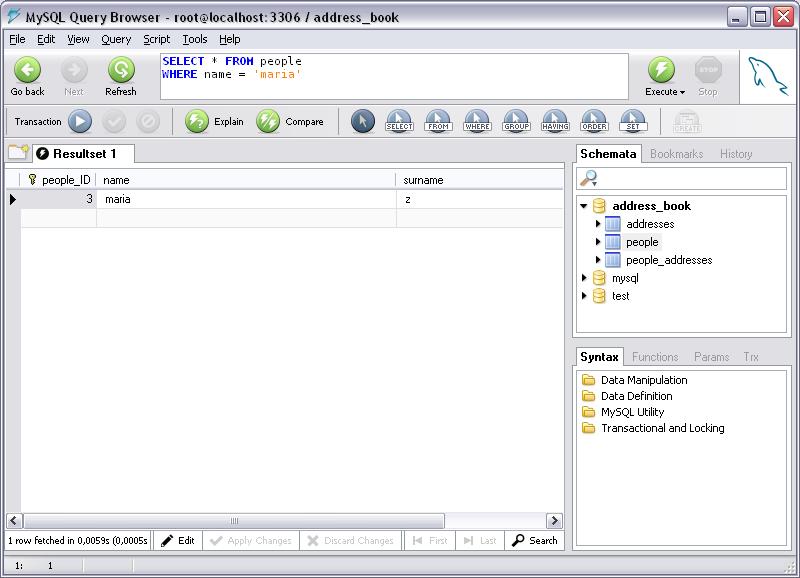This screenshot has height=578, width=800.
Task: Select the surname cell containing z
Action: pyautogui.click(x=480, y=199)
